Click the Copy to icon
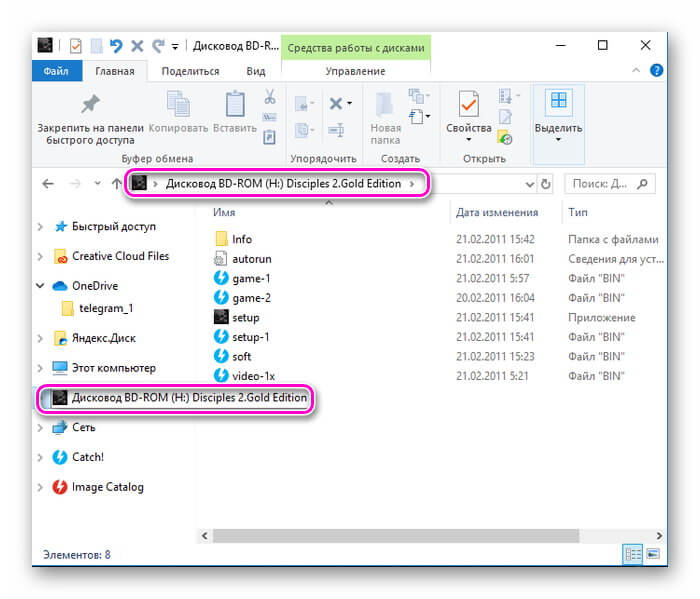 [x=304, y=130]
